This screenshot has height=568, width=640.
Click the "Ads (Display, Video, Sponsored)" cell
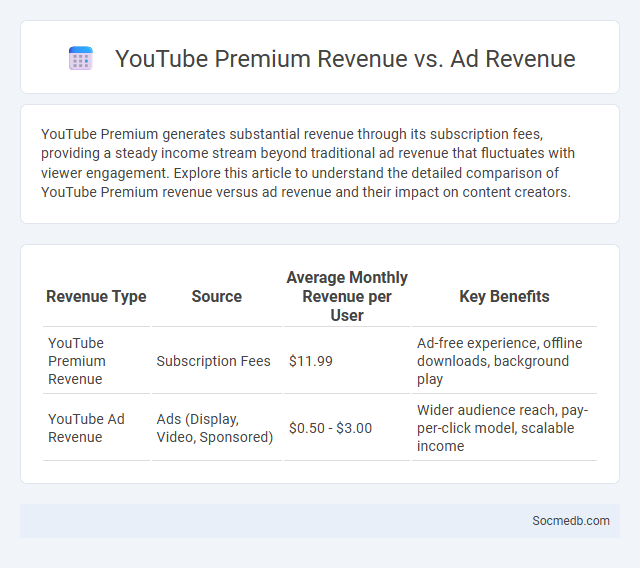[x=217, y=428]
